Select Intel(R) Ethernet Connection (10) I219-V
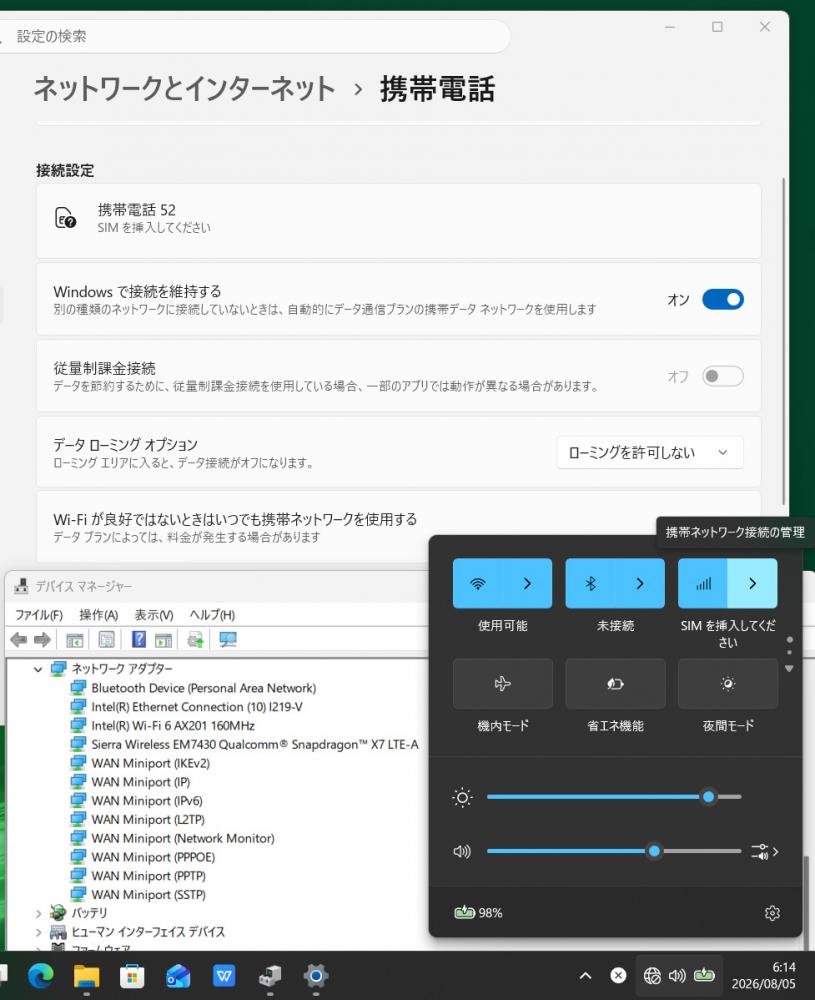The height and width of the screenshot is (1000, 815). click(x=196, y=707)
